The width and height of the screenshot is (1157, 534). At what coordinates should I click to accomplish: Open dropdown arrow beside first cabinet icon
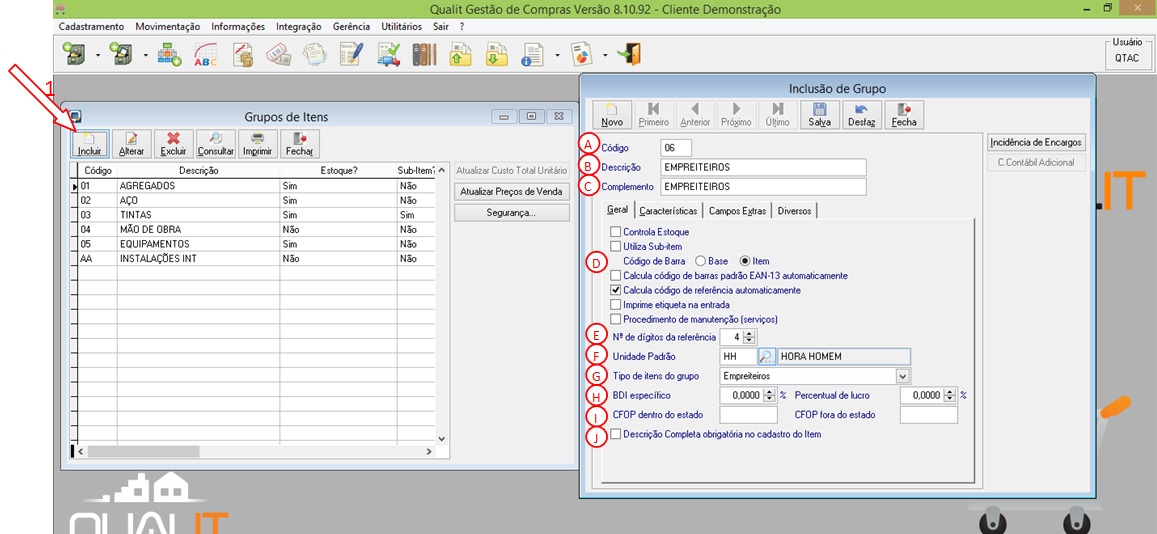[x=97, y=55]
